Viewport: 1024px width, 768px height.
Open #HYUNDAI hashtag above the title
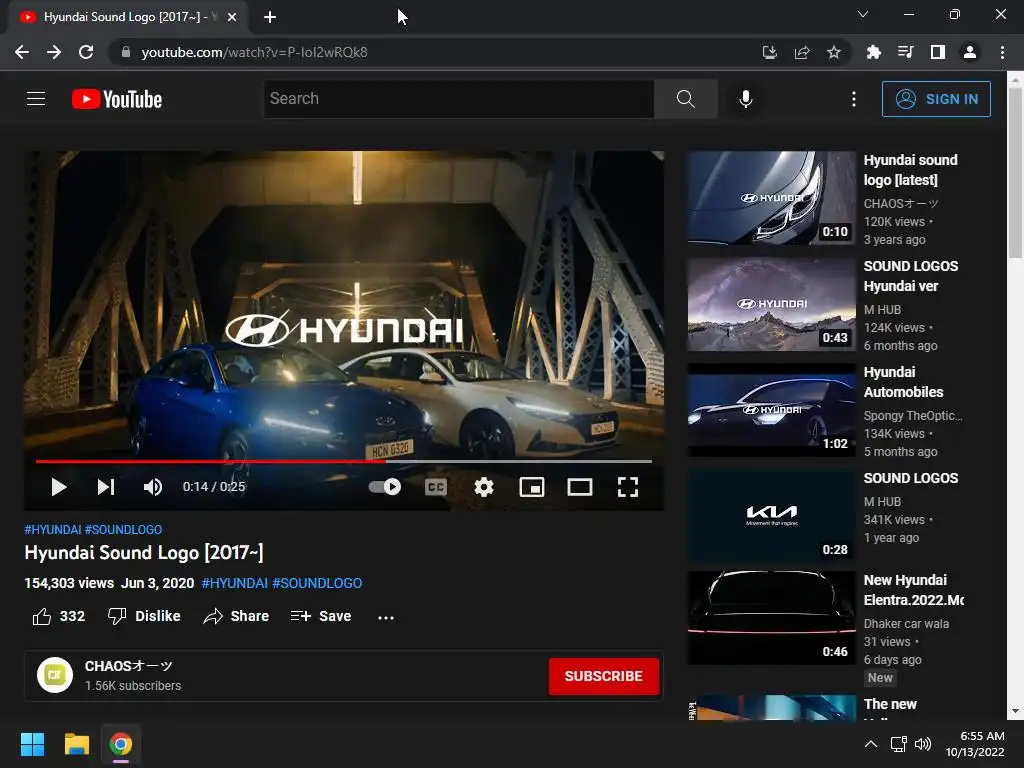(53, 530)
